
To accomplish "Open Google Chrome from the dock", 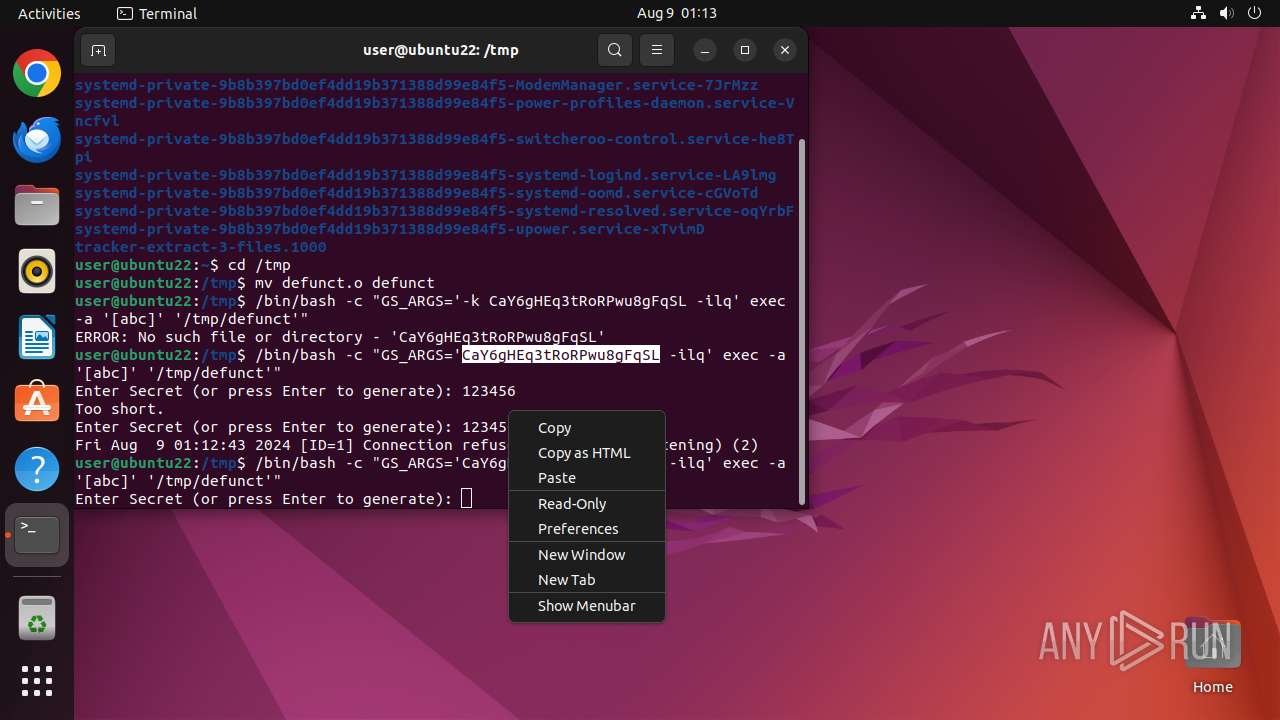I will point(37,73).
